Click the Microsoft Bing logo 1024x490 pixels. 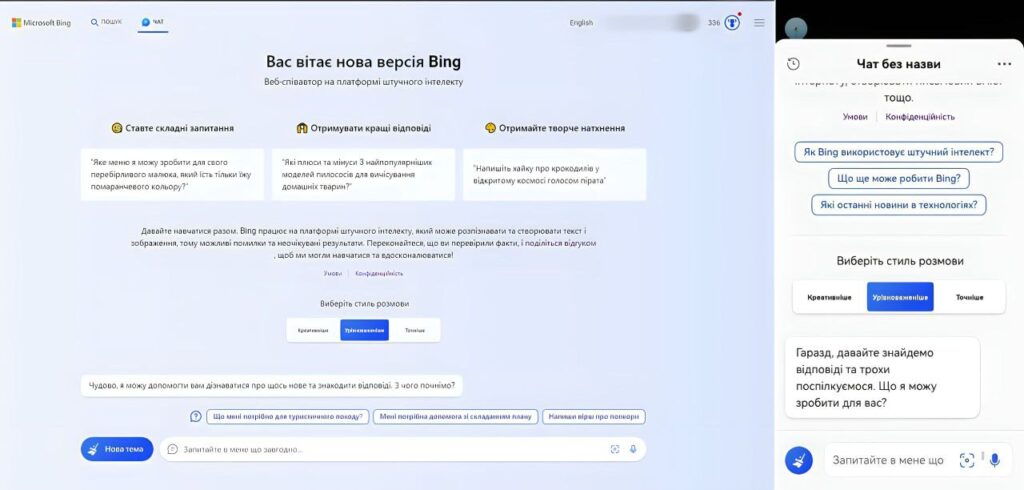click(41, 23)
